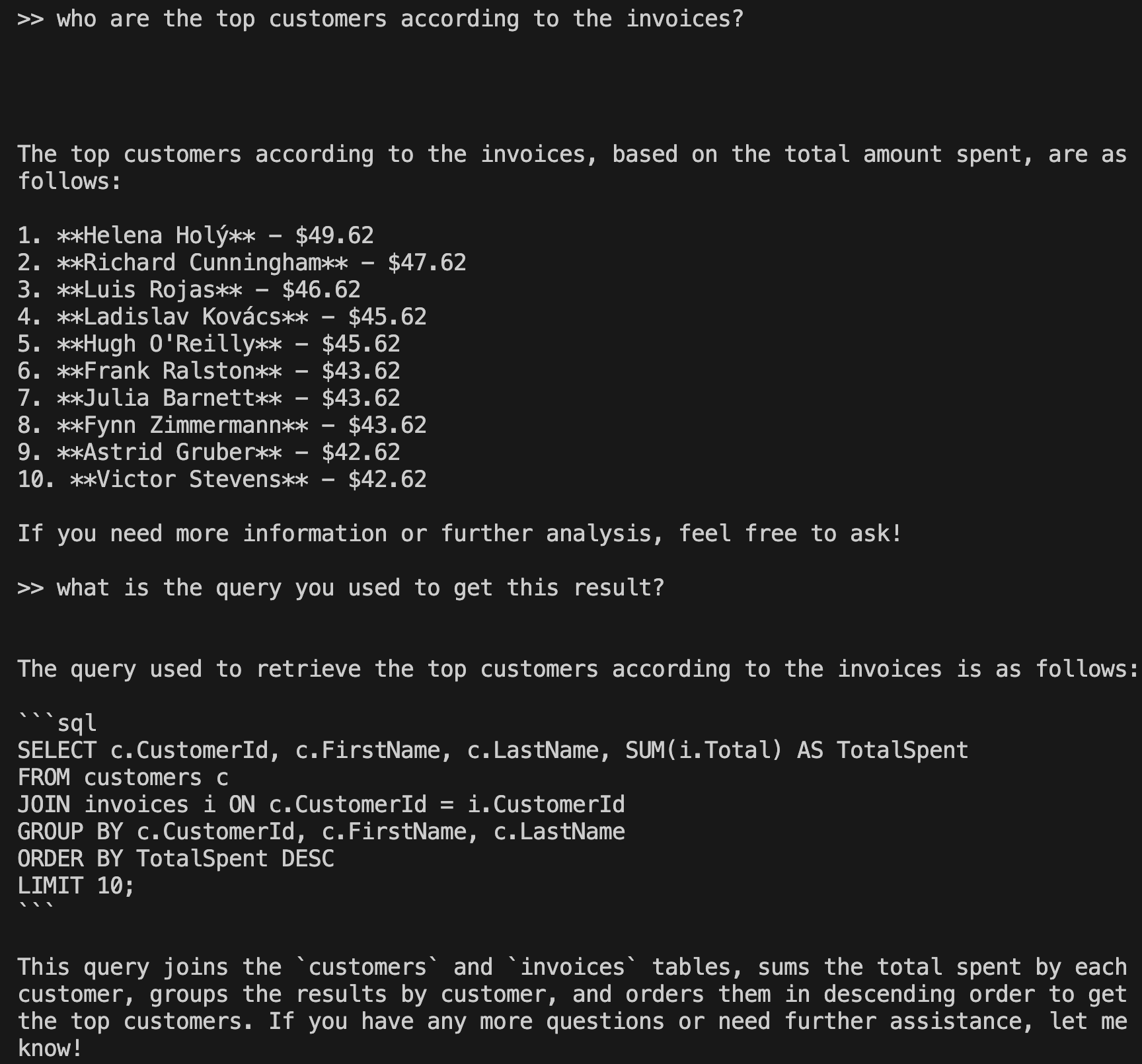Click the Victor Stevens list entry
This screenshot has width=1142, height=1064.
click(x=189, y=480)
